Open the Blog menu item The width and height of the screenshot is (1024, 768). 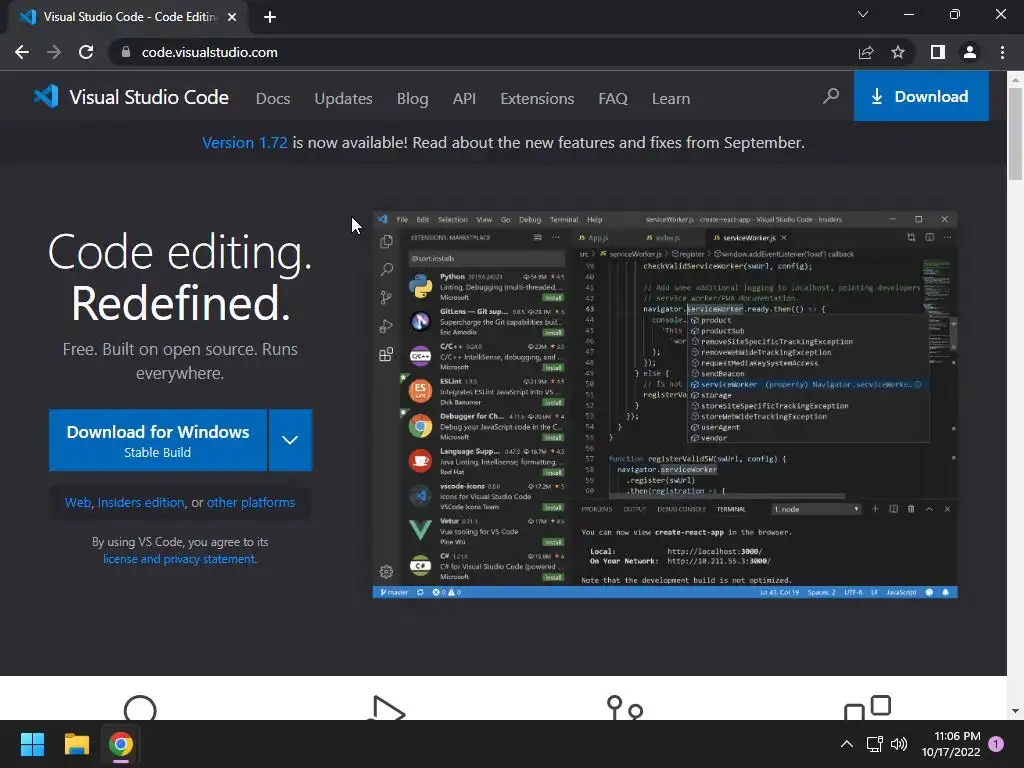(x=413, y=99)
